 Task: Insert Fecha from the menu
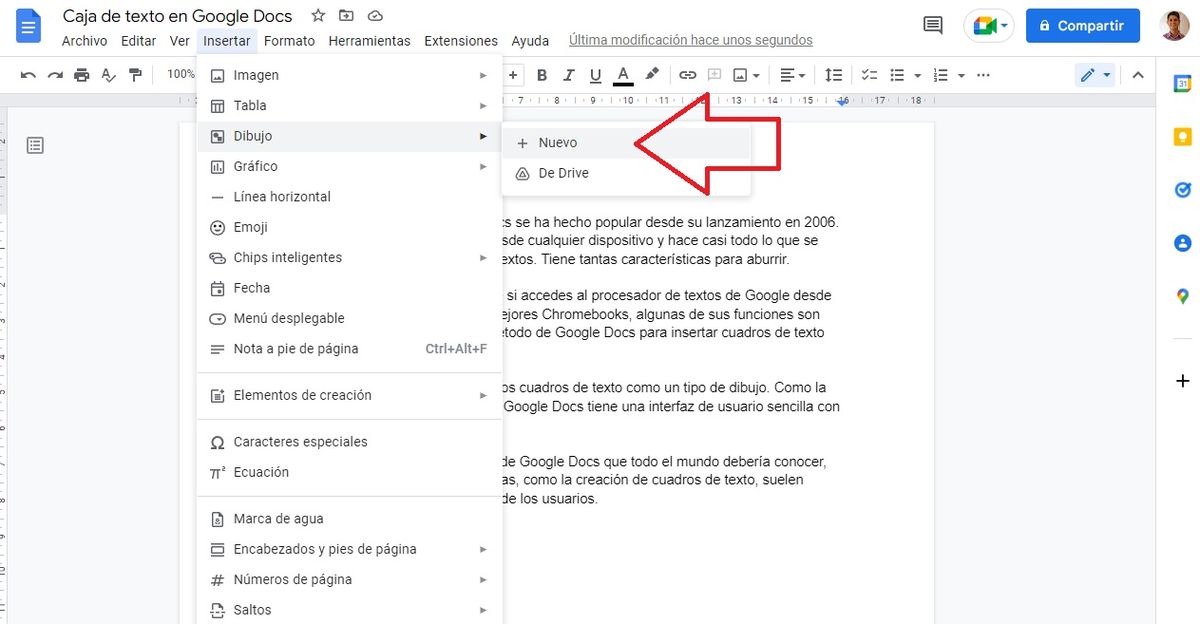[349, 288]
